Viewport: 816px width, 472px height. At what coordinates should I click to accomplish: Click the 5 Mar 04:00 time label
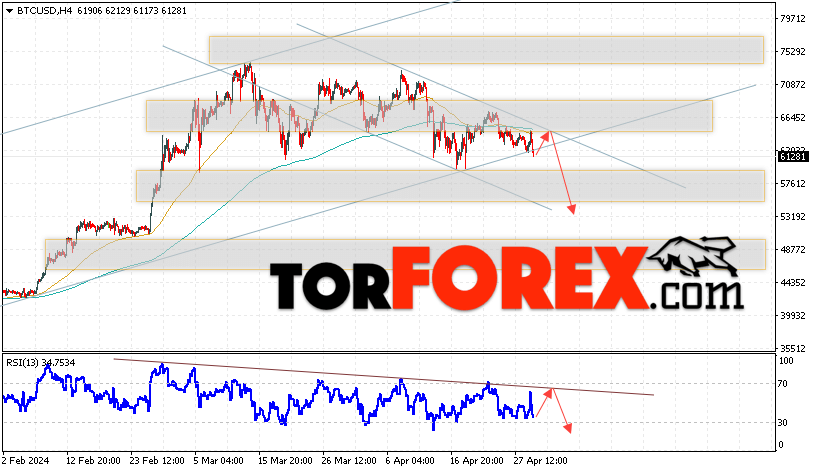coord(219,461)
